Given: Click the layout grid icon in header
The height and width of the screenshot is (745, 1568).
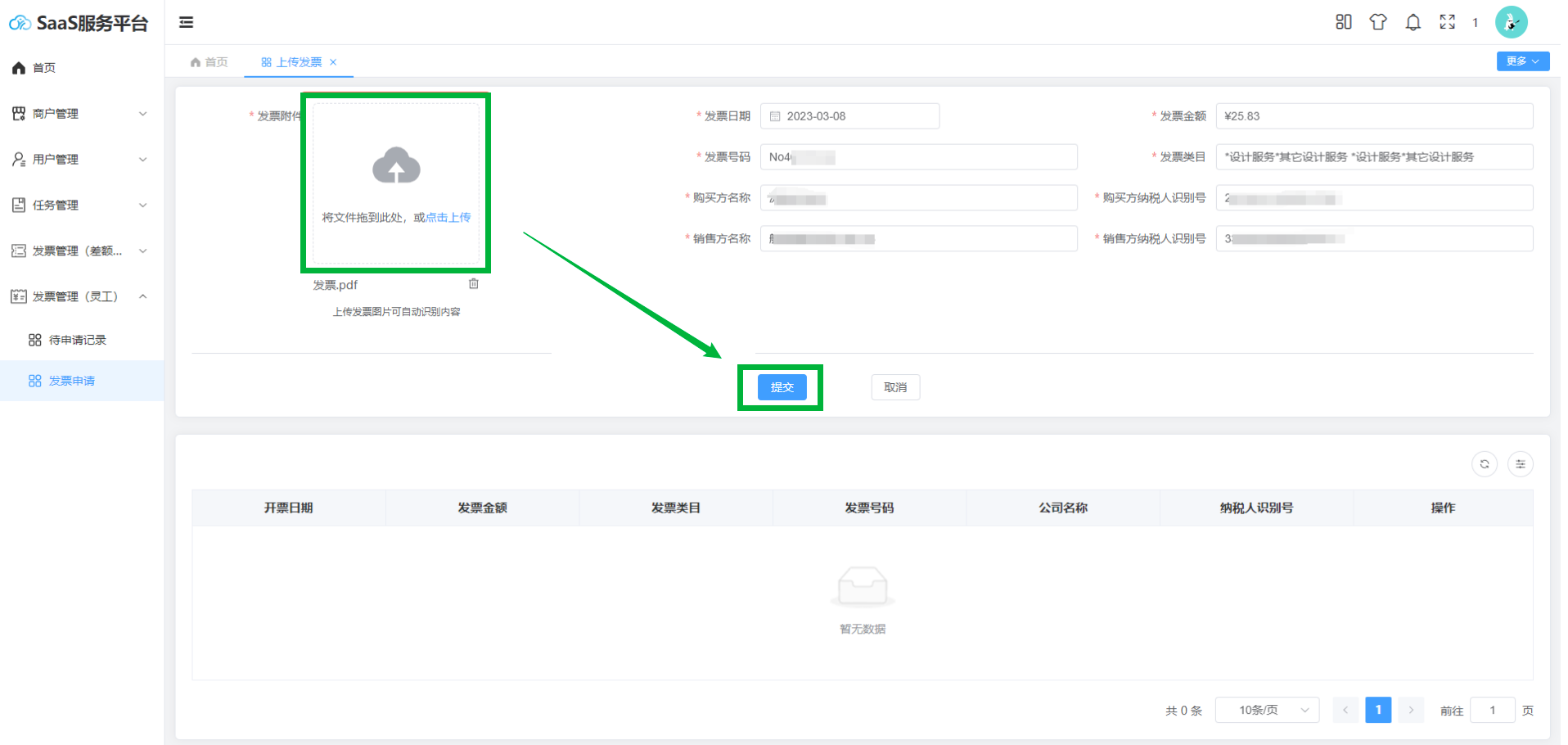Looking at the screenshot, I should pyautogui.click(x=1343, y=22).
